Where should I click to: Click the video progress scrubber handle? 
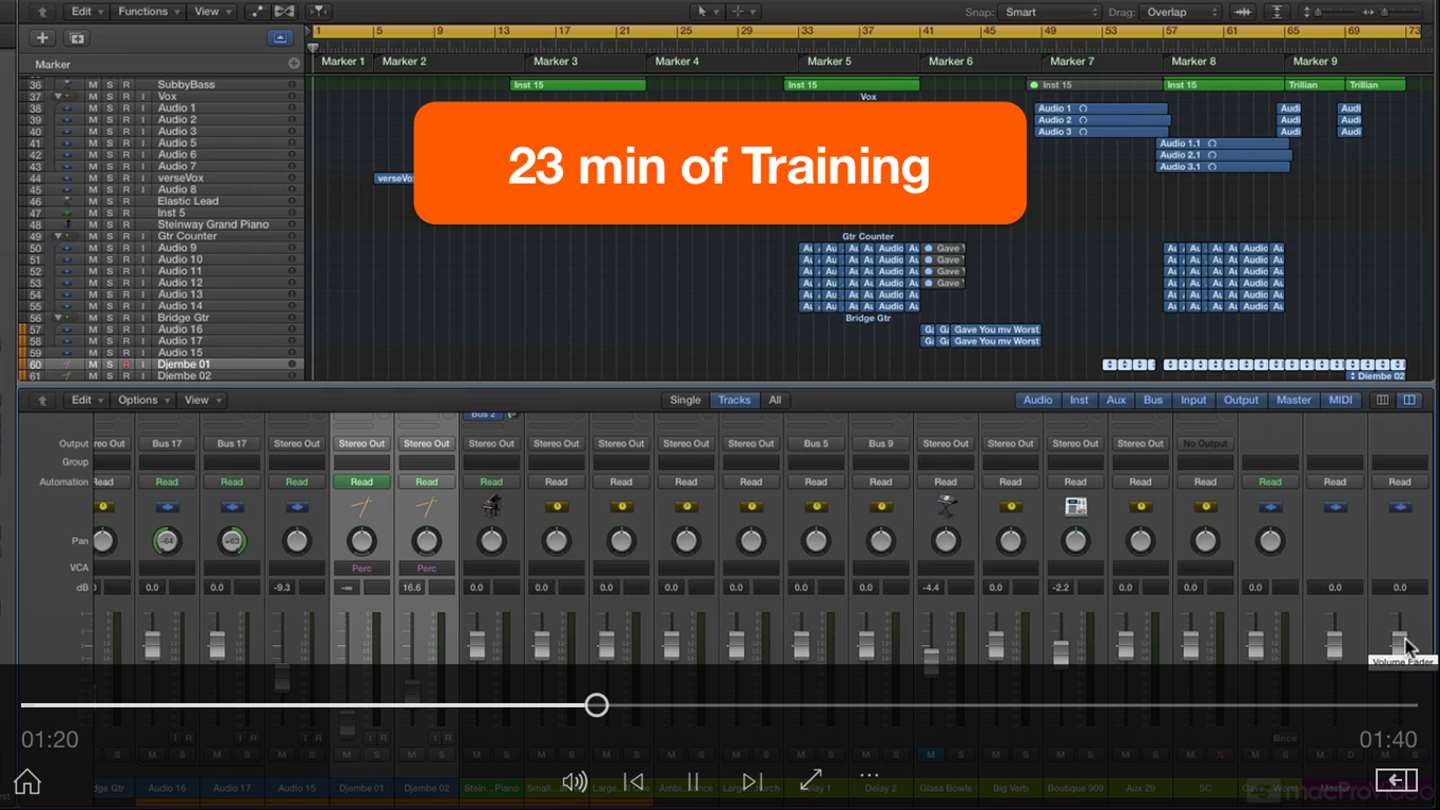coord(597,705)
